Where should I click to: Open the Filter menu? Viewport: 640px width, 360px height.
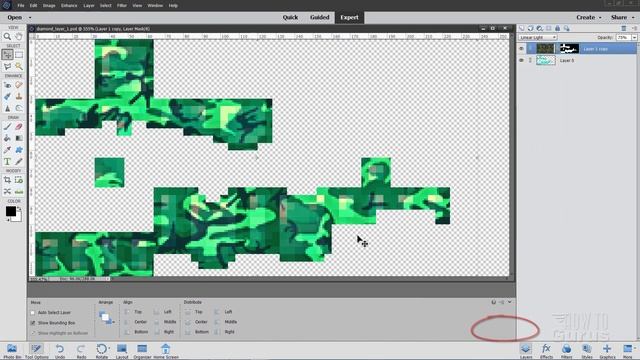click(x=122, y=6)
